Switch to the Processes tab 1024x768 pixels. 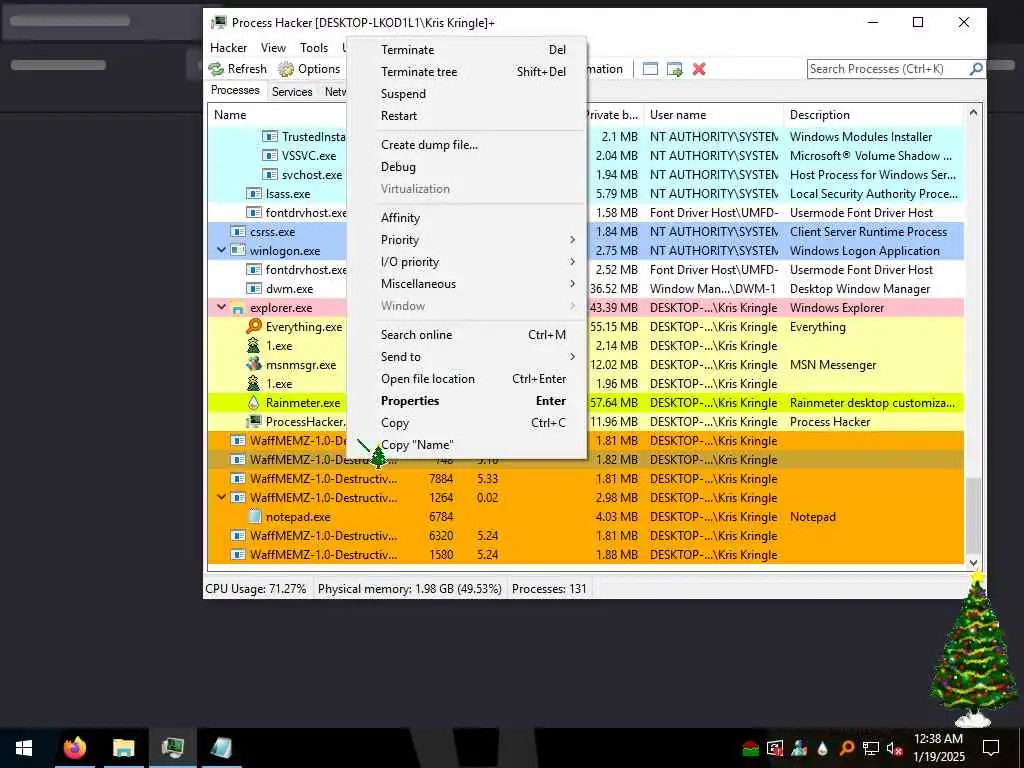point(235,90)
